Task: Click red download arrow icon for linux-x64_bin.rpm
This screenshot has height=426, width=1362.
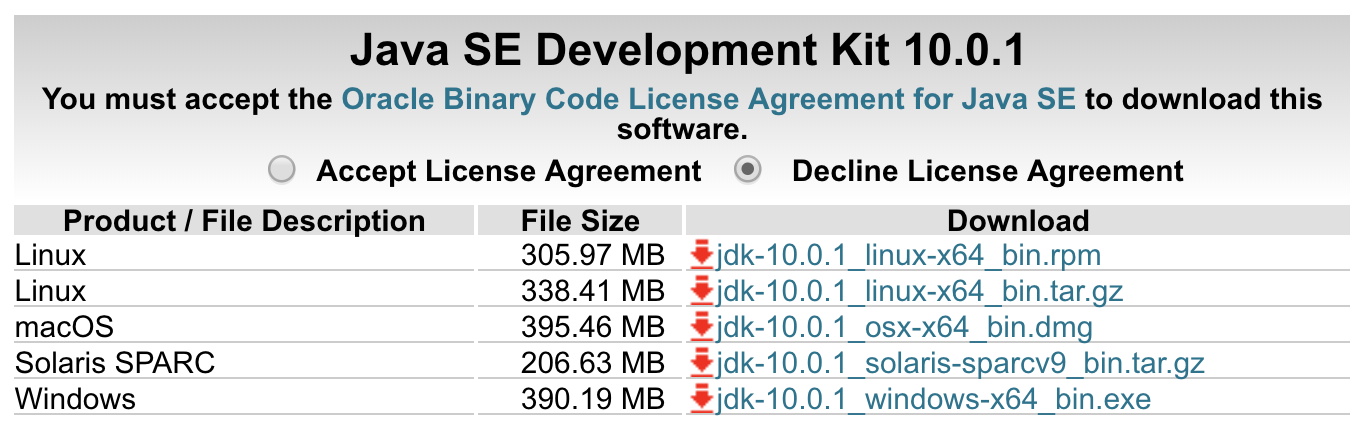Action: 702,256
